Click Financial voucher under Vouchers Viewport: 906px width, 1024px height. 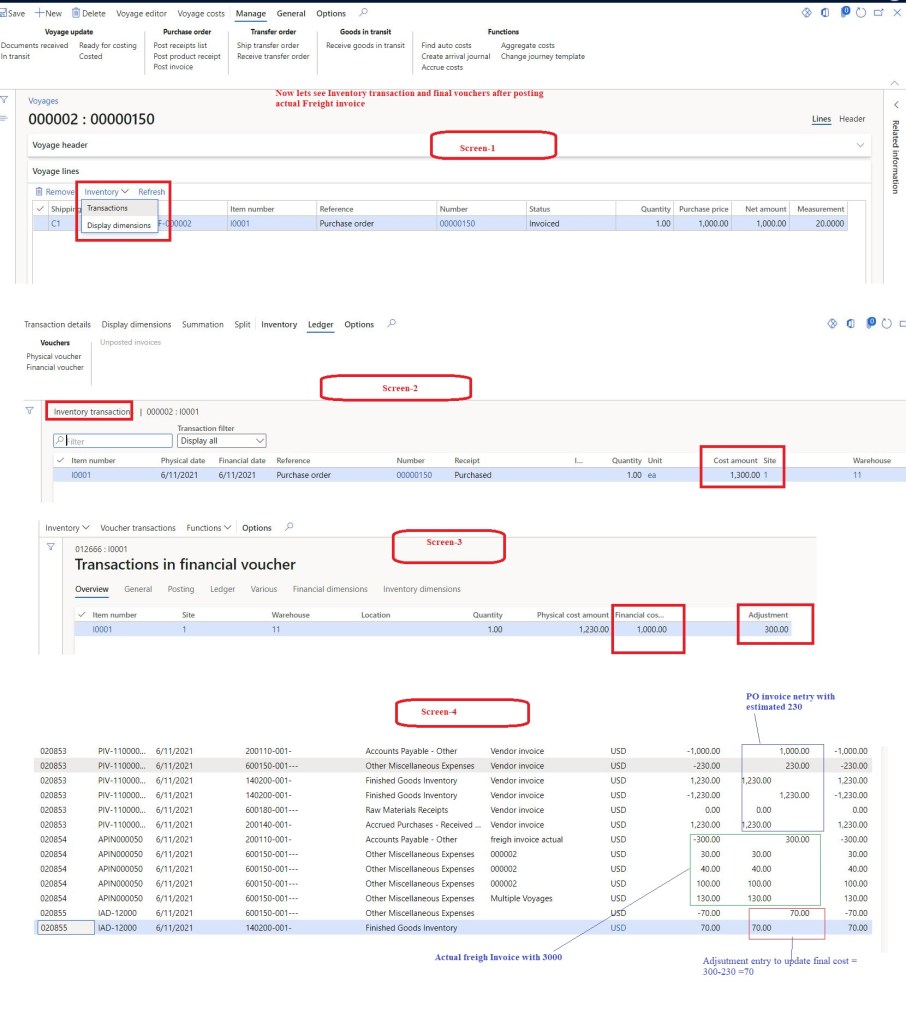coord(55,367)
